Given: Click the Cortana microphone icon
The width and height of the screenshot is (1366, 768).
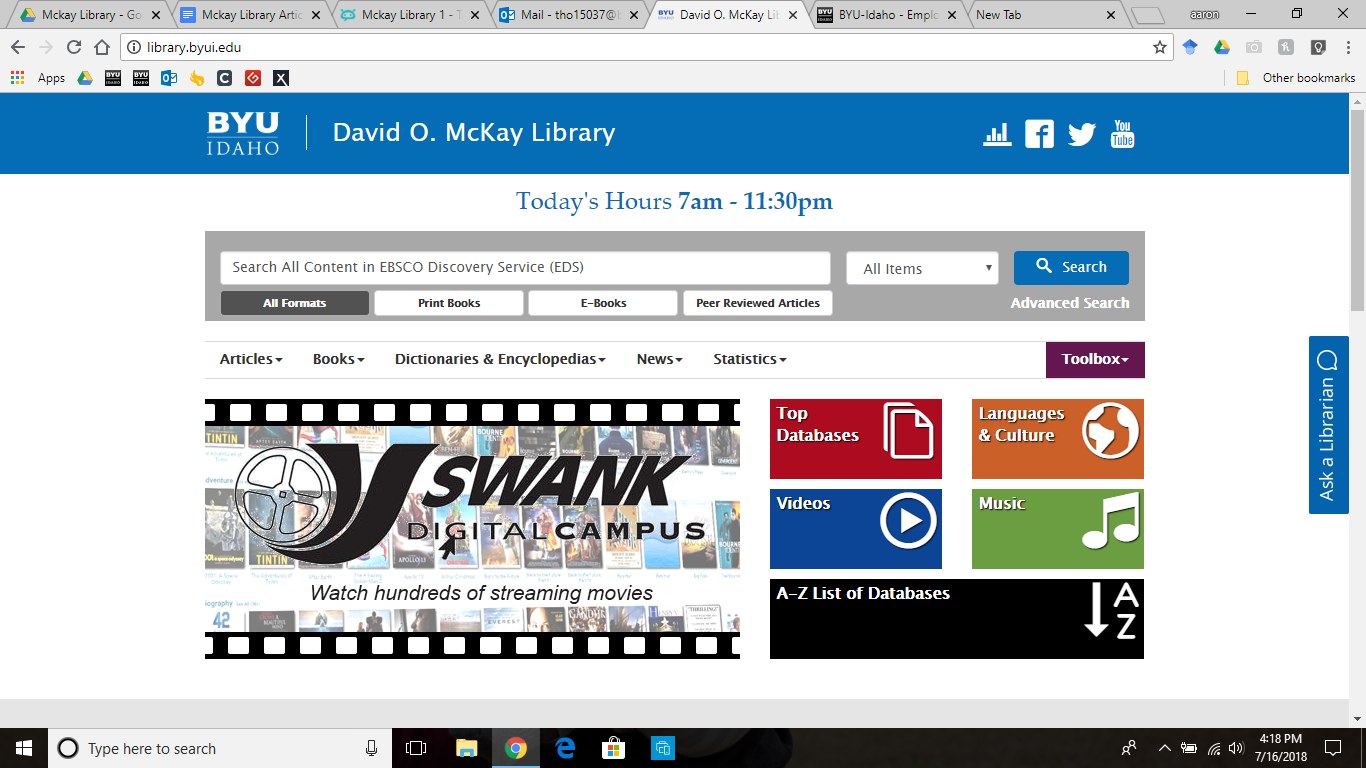Looking at the screenshot, I should click(x=371, y=748).
